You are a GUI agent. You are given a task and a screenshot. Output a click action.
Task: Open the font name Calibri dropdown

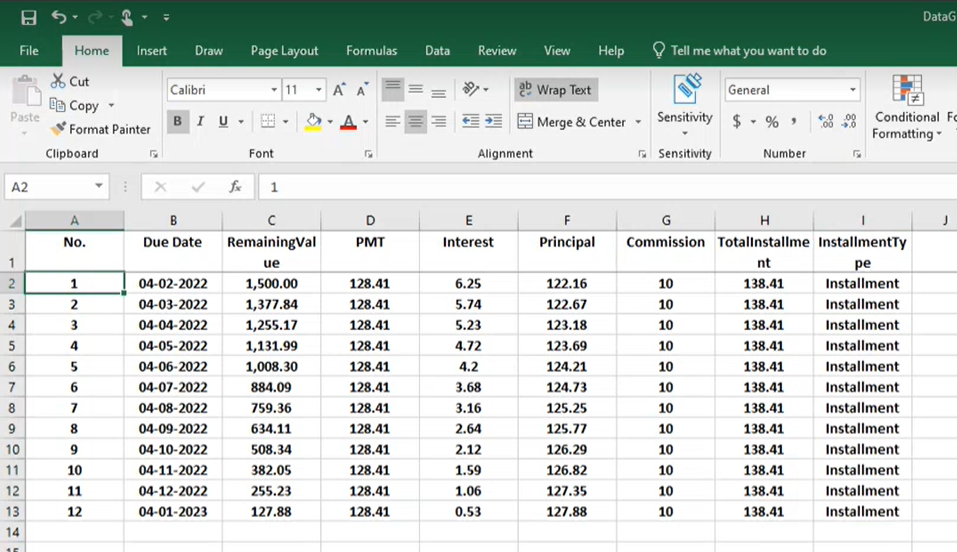click(274, 90)
